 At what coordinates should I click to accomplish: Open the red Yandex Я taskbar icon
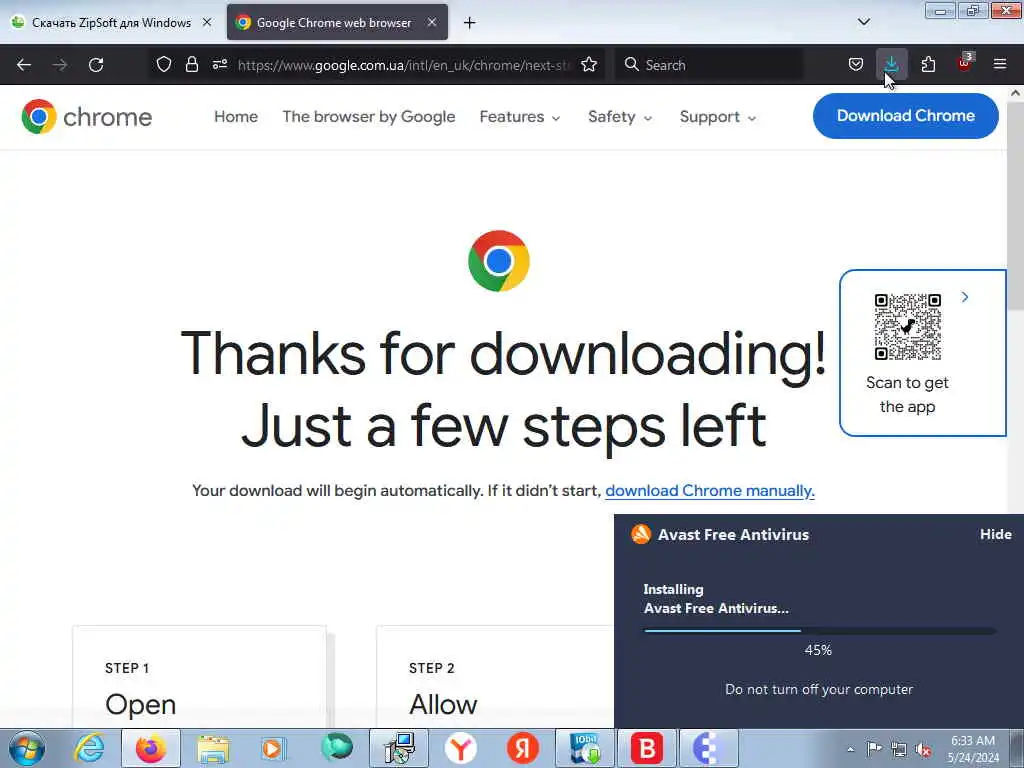(x=522, y=748)
